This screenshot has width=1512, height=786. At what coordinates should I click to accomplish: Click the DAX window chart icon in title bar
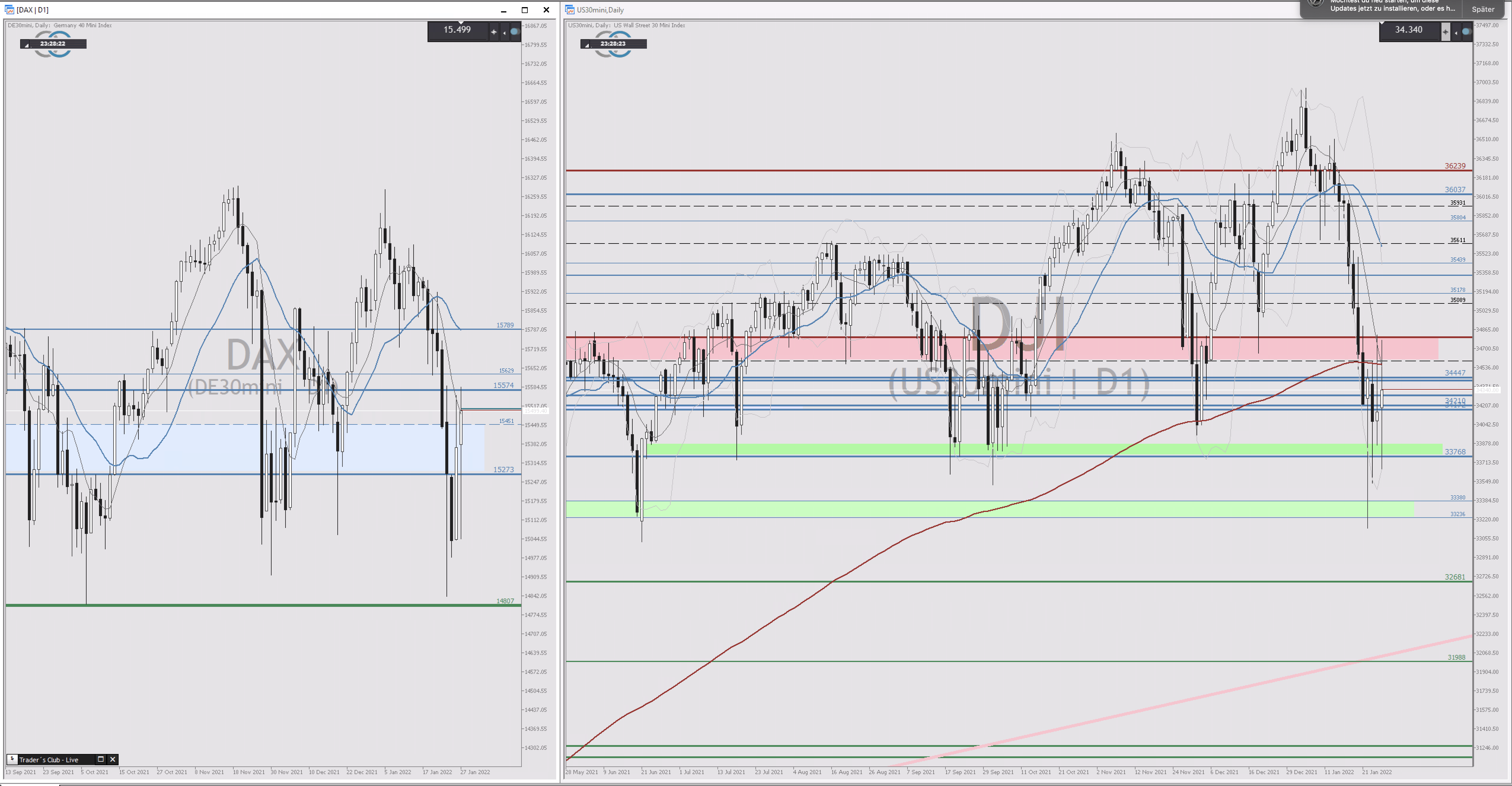(x=9, y=10)
